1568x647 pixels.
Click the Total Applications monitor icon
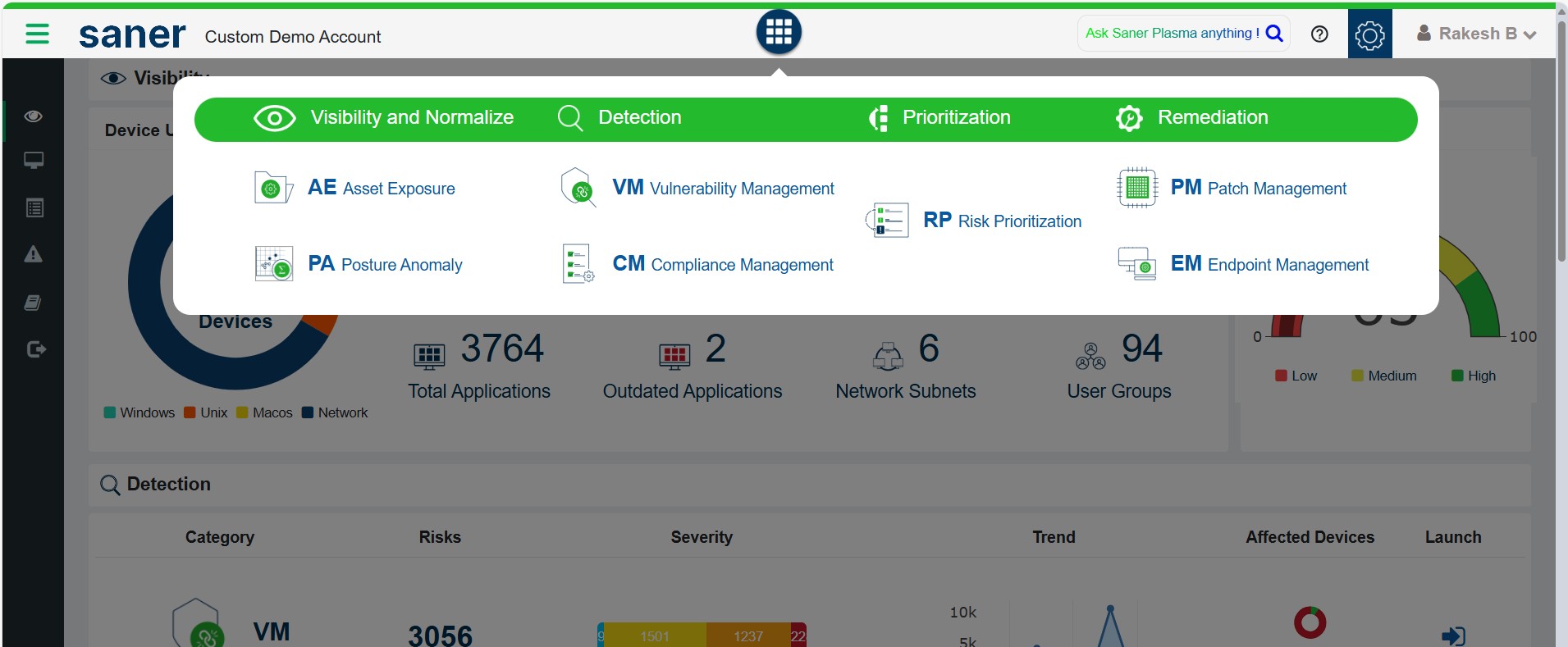tap(429, 355)
